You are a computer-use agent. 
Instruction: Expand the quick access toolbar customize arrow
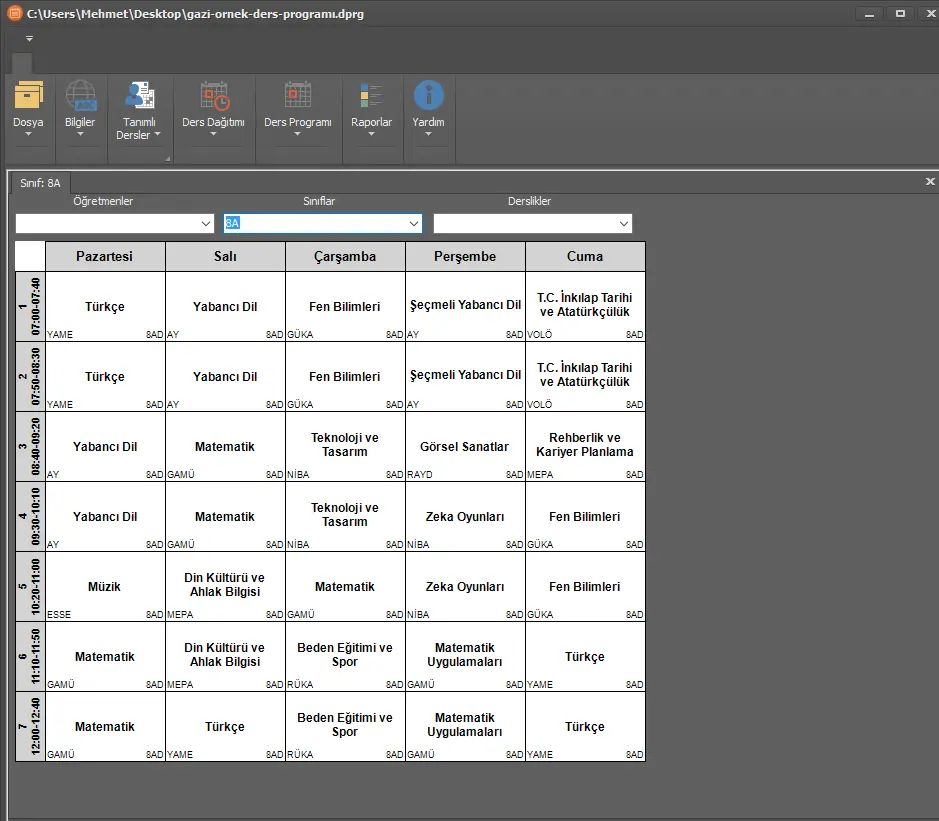tap(29, 39)
